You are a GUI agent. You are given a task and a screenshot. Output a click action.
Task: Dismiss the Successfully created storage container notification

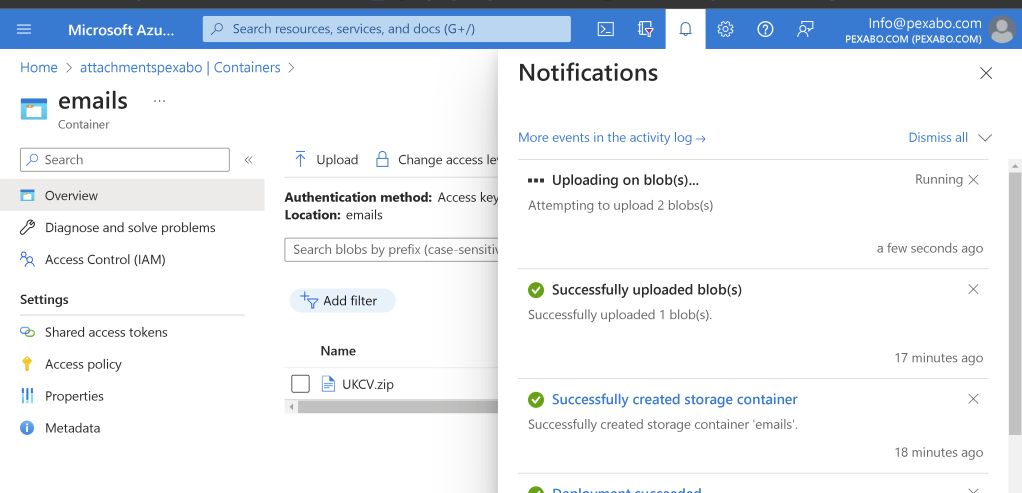point(973,398)
